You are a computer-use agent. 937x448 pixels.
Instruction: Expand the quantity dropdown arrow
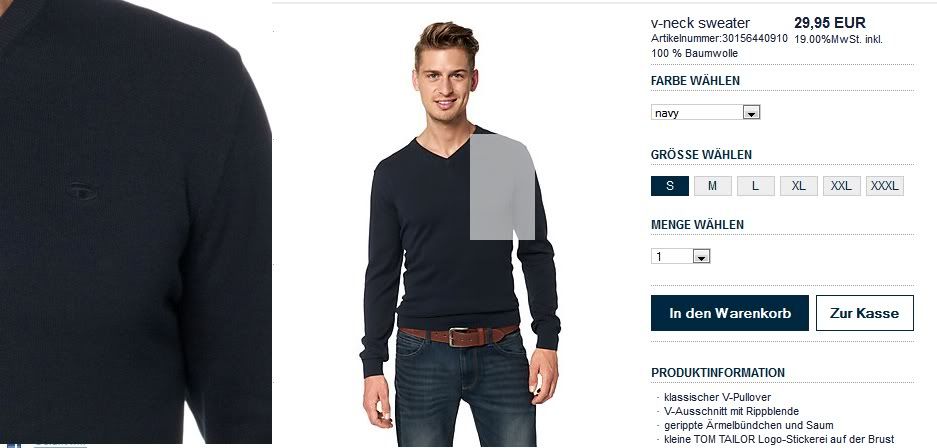[x=701, y=257]
